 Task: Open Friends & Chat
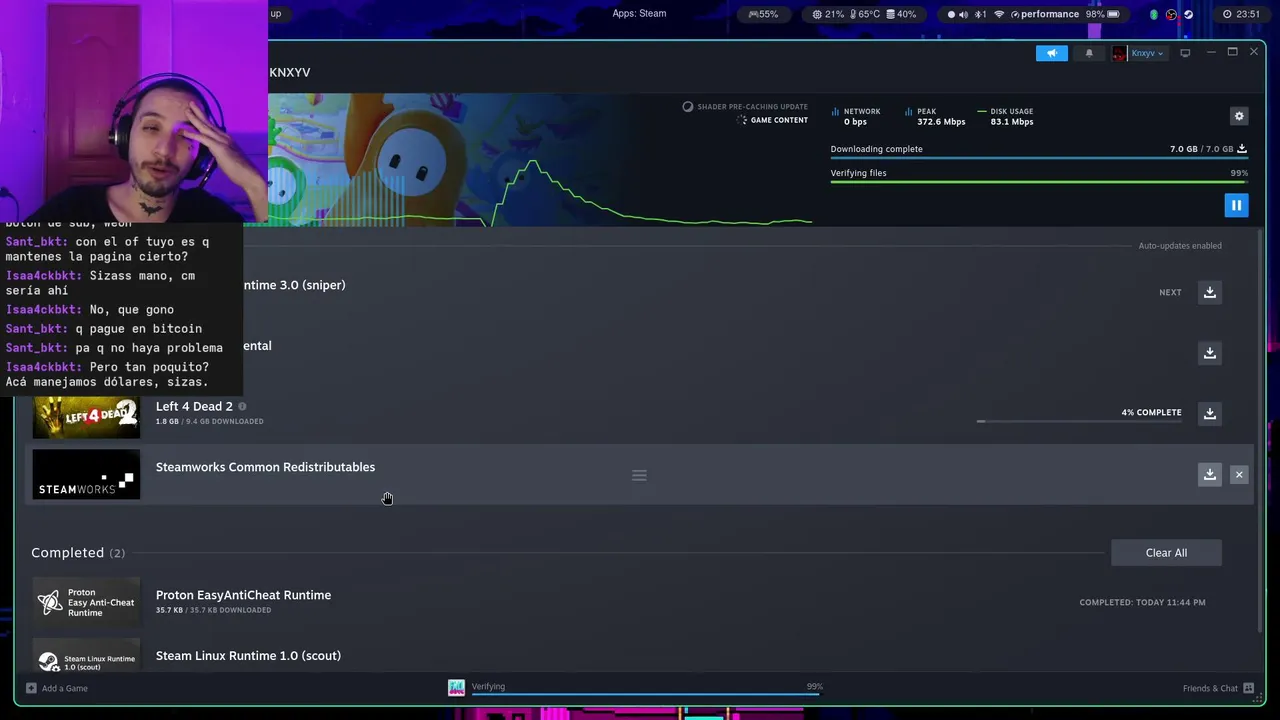1218,688
